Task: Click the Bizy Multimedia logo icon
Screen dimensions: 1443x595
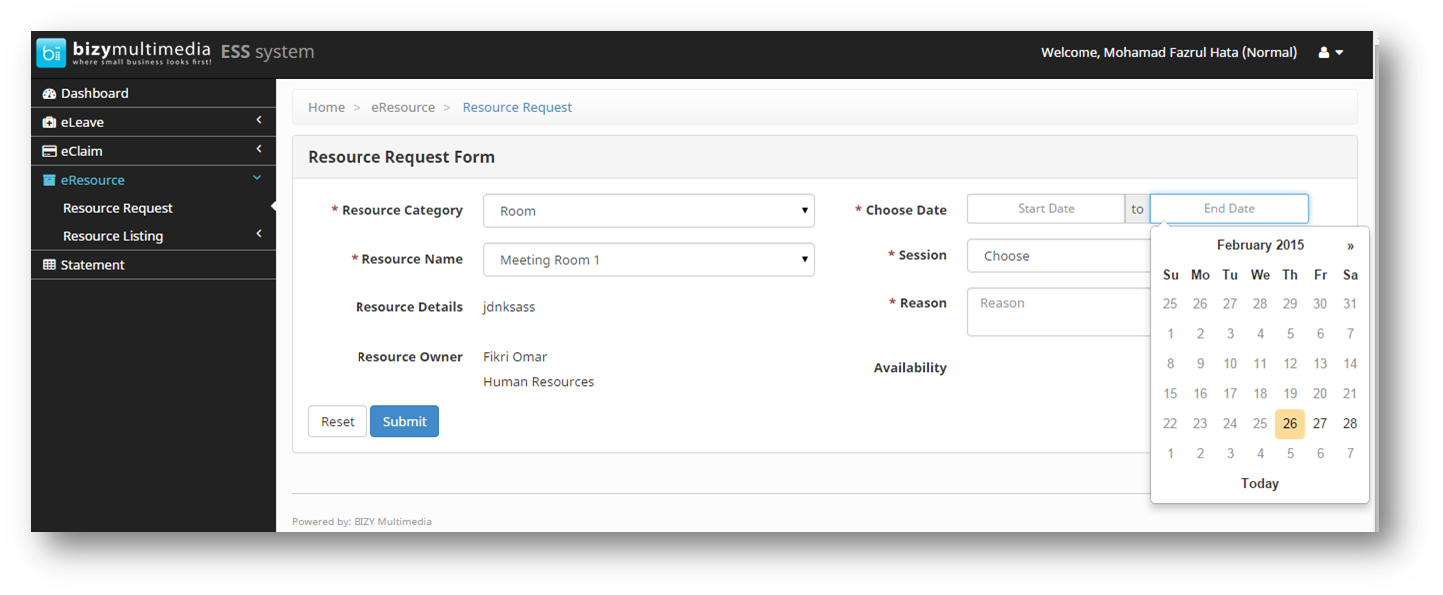Action: click(x=51, y=52)
